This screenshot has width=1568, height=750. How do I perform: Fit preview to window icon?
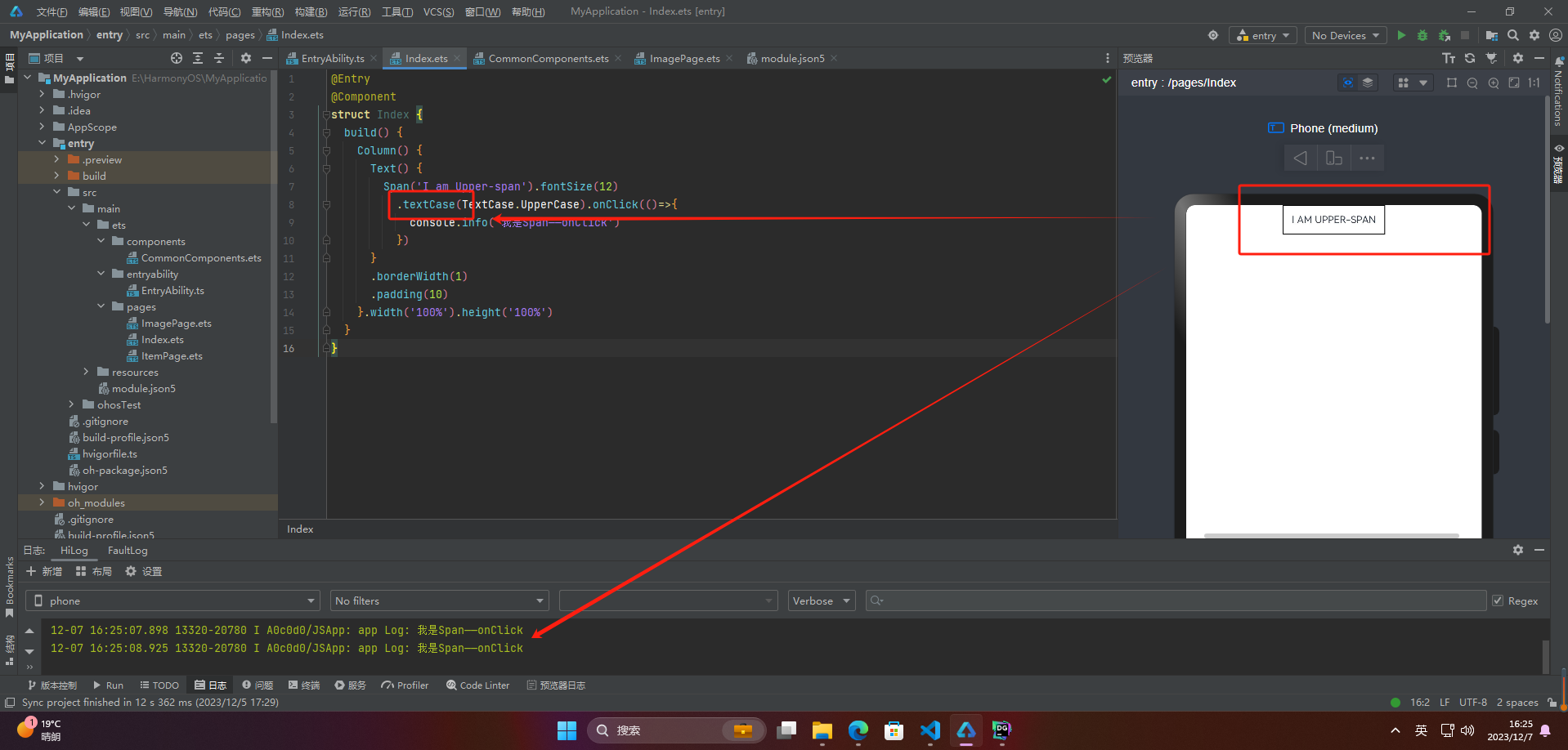coord(1514,83)
